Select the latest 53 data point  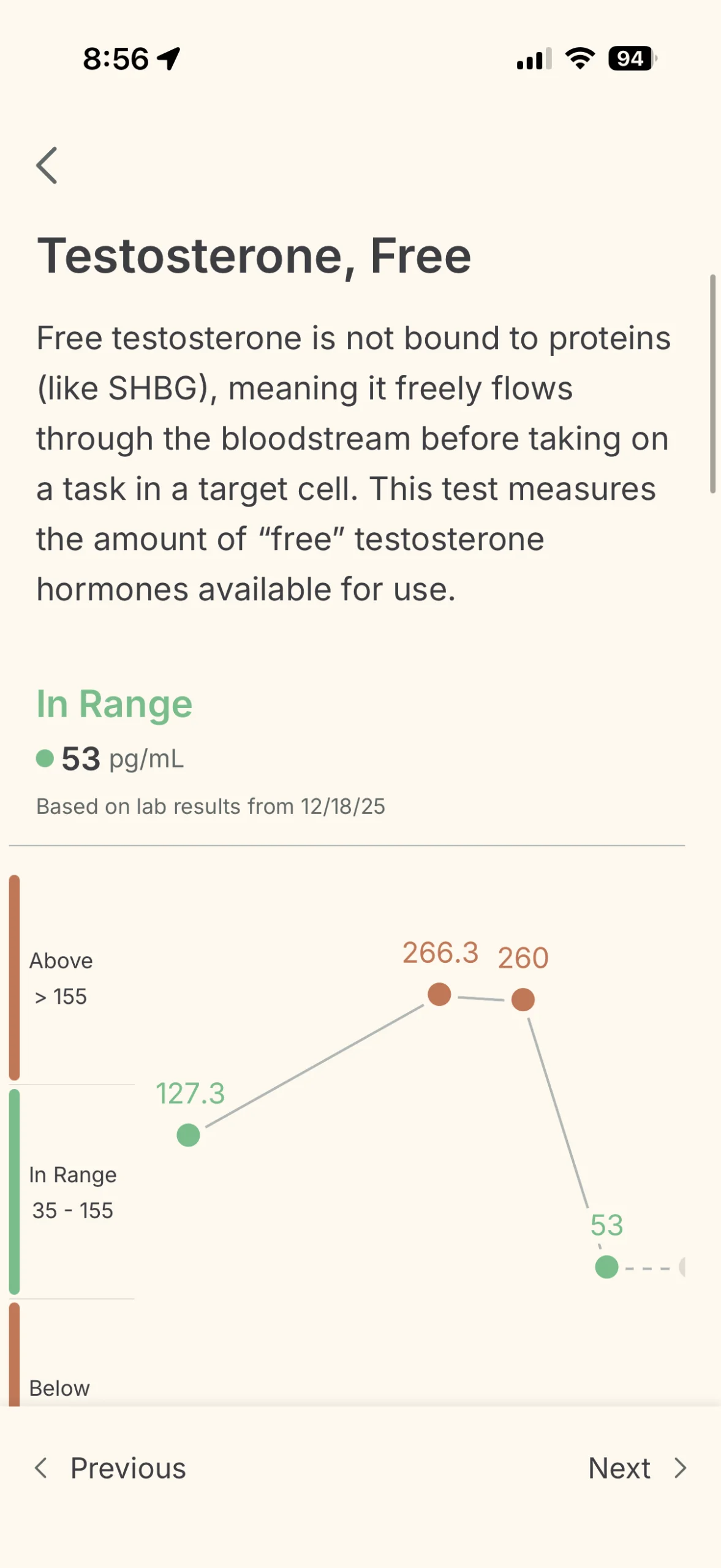click(x=606, y=1267)
